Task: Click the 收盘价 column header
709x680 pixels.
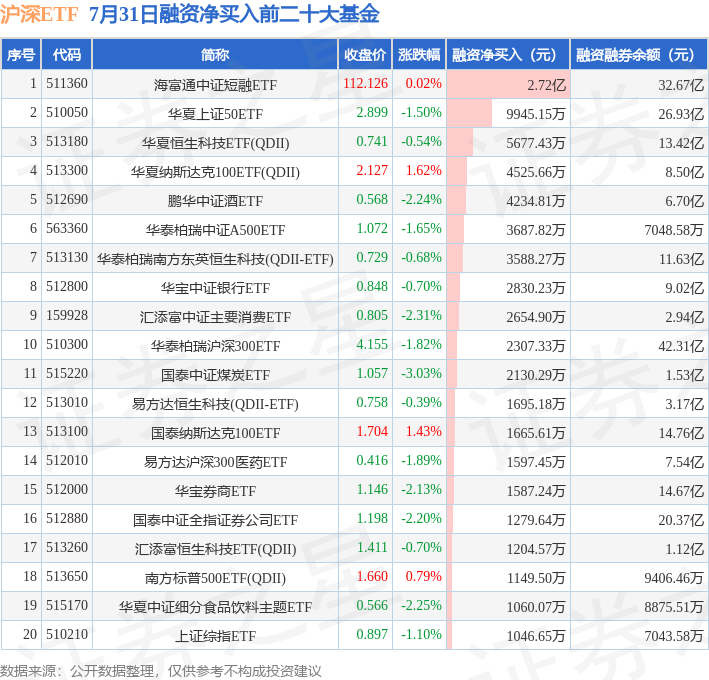Action: pos(365,55)
